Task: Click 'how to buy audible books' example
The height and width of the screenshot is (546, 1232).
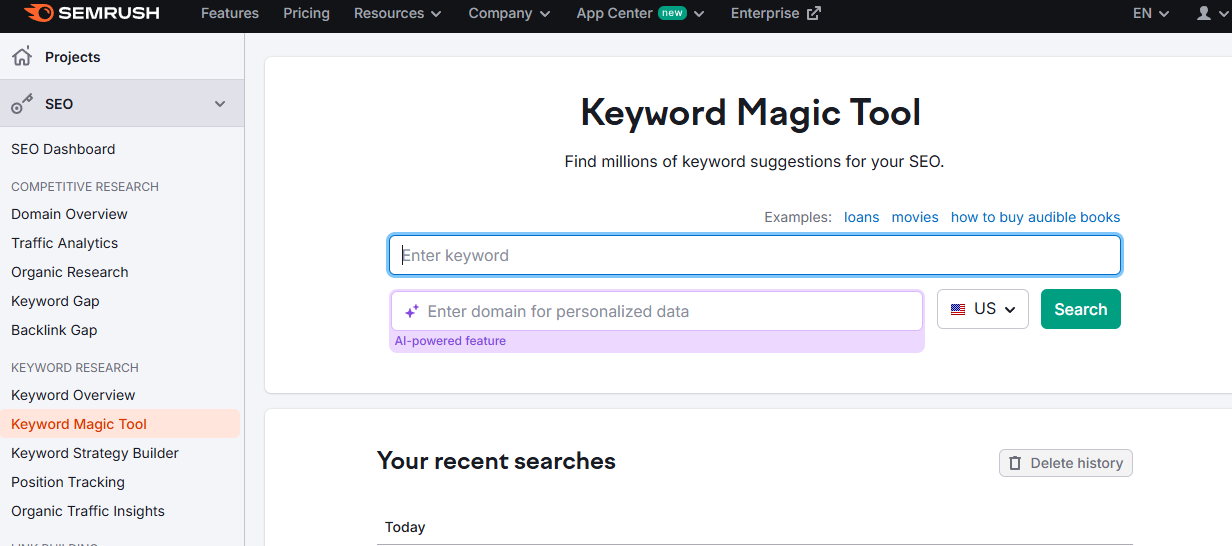Action: [1035, 217]
